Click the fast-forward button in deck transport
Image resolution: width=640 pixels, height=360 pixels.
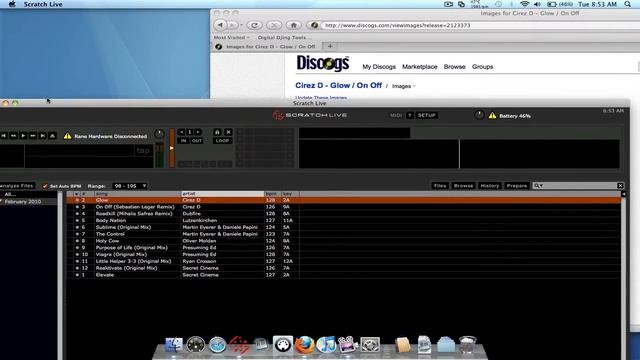[33, 136]
